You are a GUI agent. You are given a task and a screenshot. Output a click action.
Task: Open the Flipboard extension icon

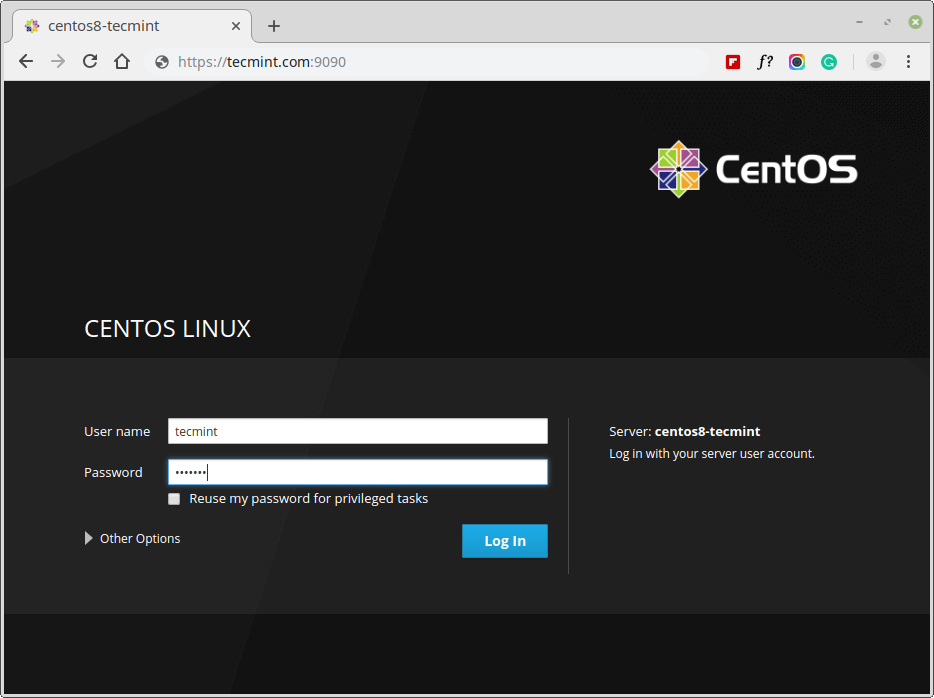click(733, 62)
